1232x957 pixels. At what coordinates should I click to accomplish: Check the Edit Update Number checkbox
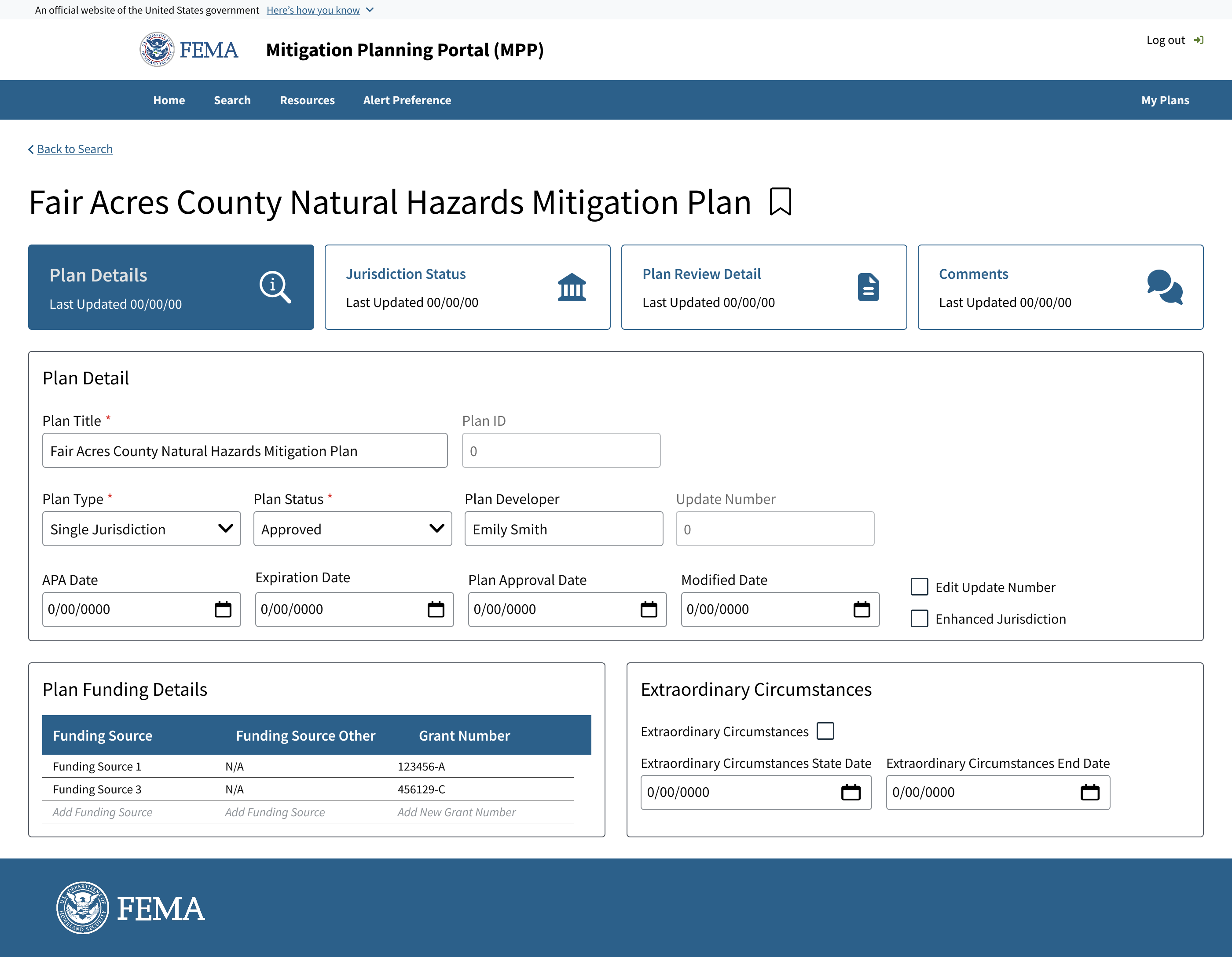(x=920, y=587)
